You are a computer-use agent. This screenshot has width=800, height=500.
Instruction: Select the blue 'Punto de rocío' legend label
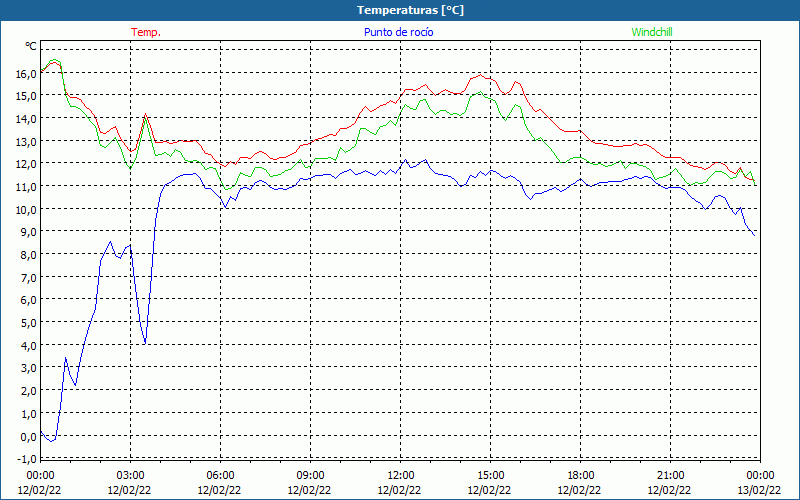click(x=398, y=32)
